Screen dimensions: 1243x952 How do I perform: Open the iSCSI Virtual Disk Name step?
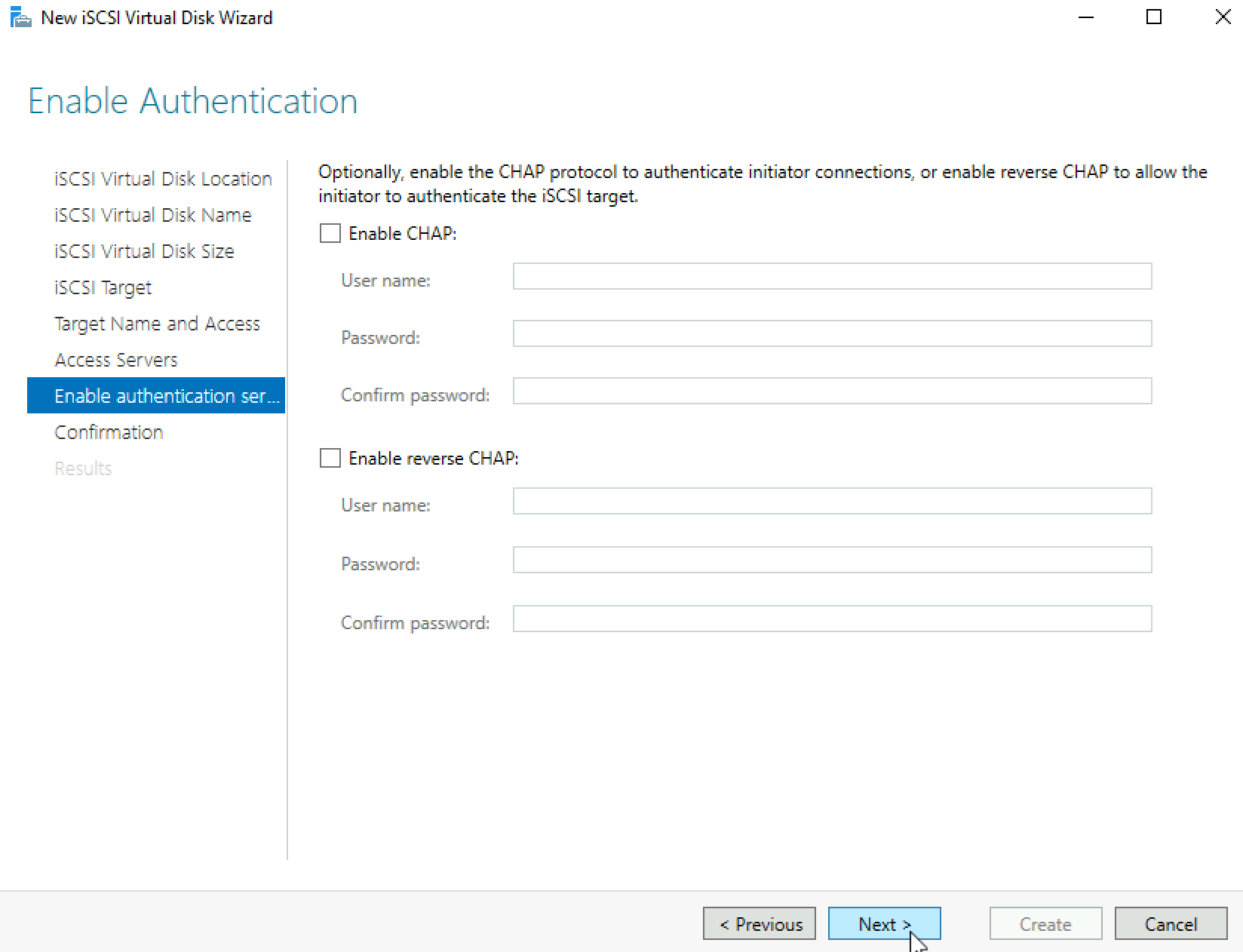tap(152, 215)
